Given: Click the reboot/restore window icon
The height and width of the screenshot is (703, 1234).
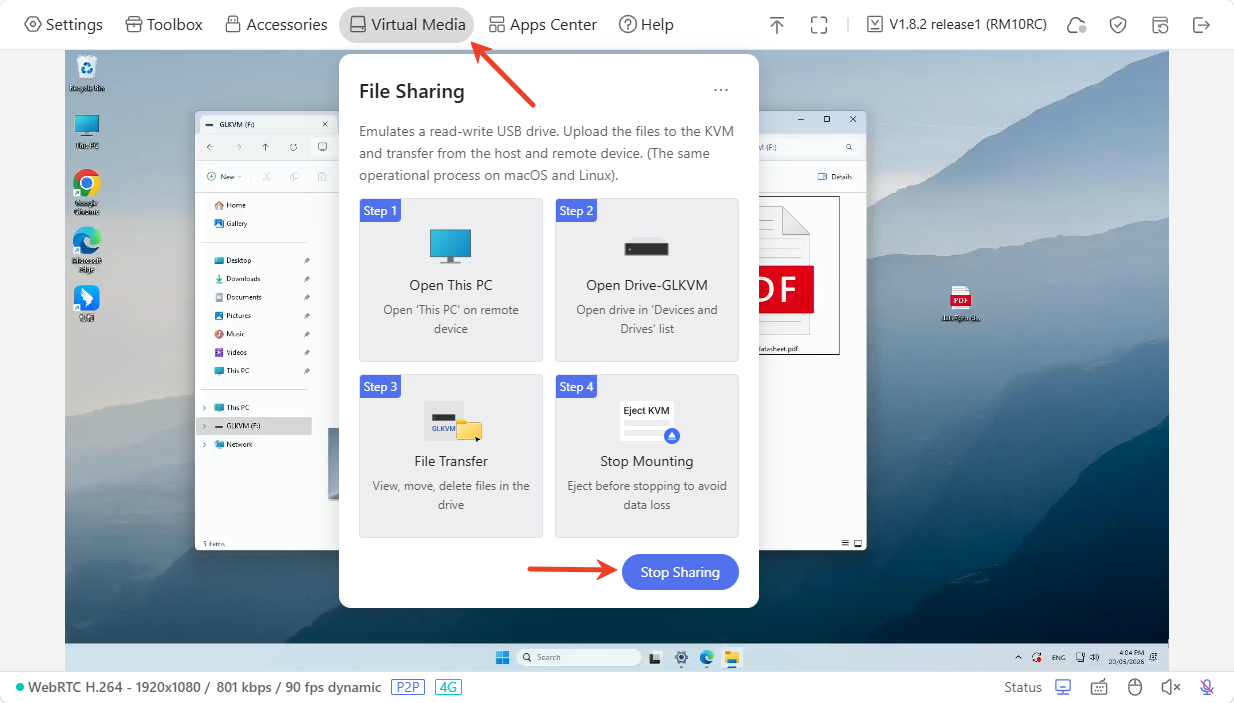Looking at the screenshot, I should [x=1160, y=25].
